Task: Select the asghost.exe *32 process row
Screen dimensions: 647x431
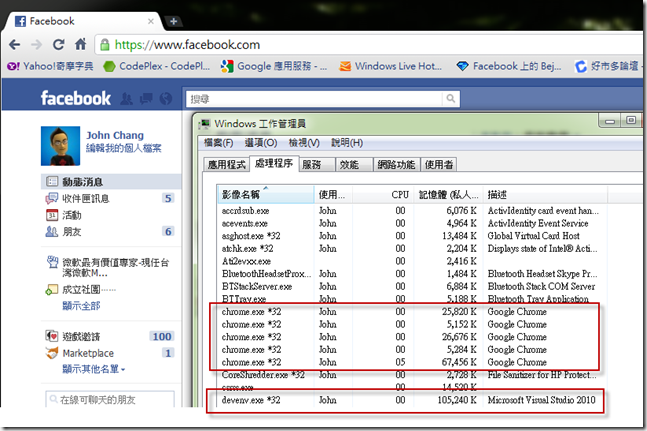Action: pyautogui.click(x=411, y=236)
